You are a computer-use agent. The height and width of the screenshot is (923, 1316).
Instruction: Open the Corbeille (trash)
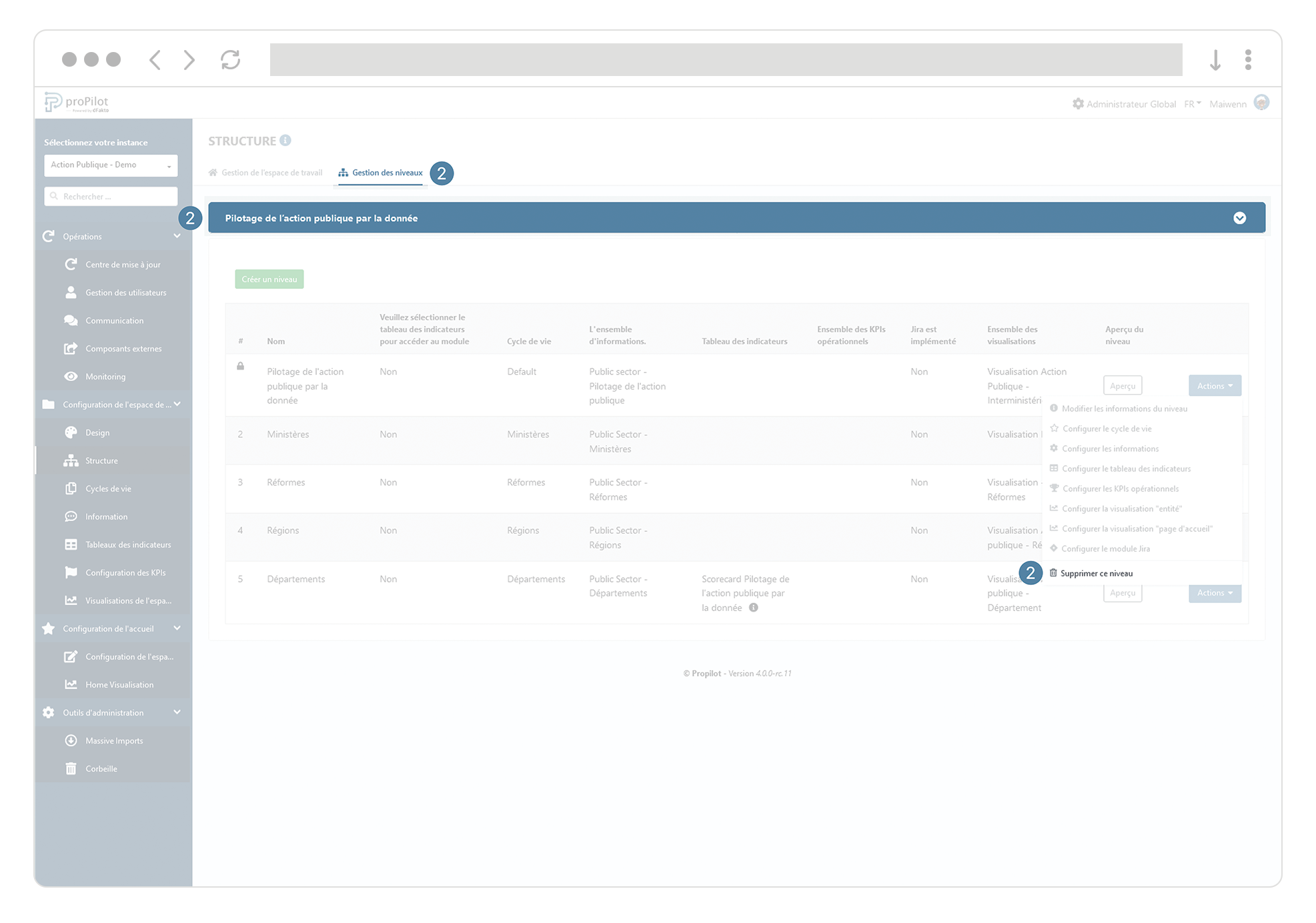[101, 768]
